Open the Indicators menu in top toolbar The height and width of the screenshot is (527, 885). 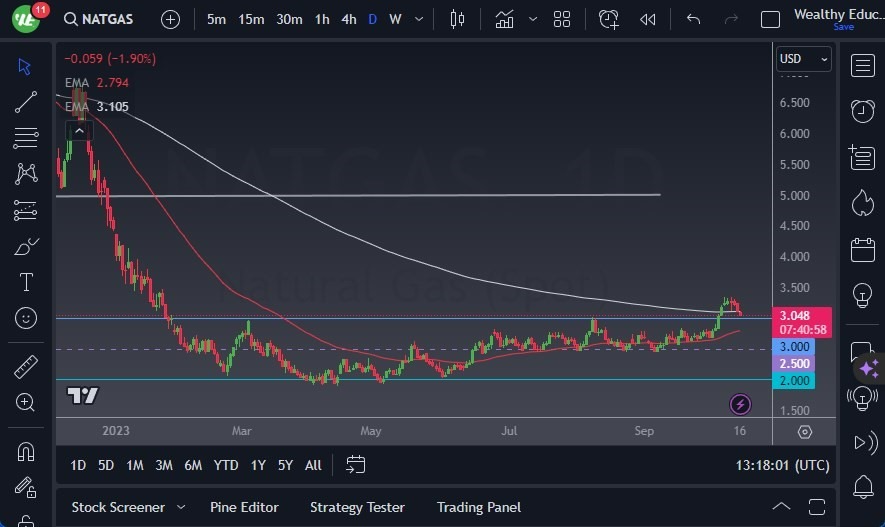(505, 19)
